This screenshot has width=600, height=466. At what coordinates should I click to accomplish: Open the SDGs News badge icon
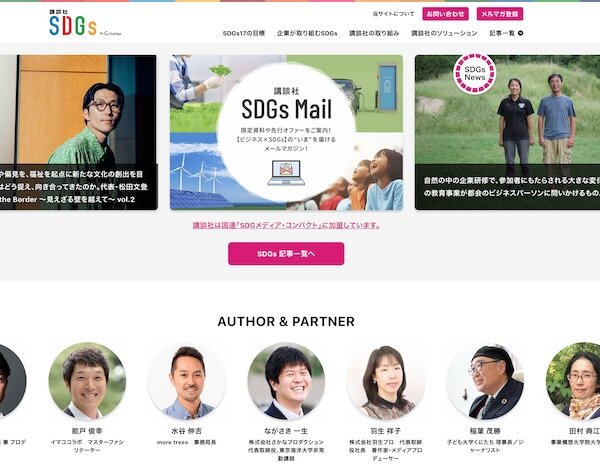coord(474,73)
